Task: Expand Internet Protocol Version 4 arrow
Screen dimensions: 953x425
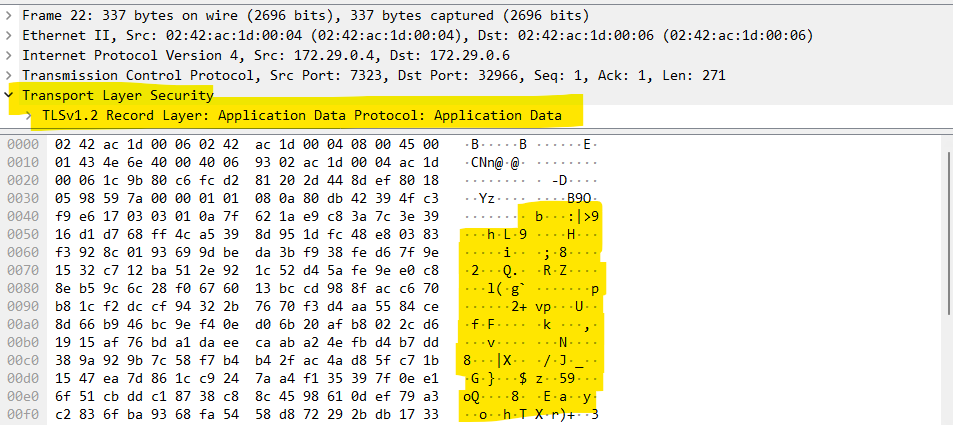Action: coord(10,56)
